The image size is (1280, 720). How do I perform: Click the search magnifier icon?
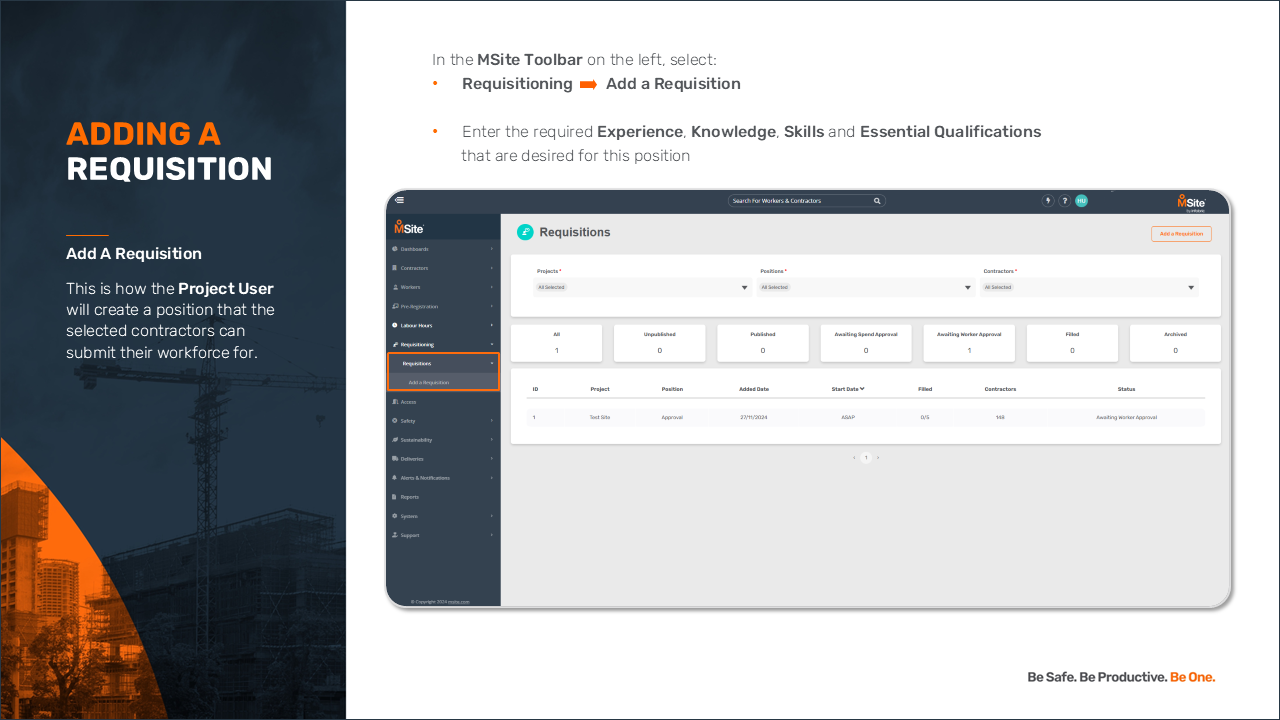(x=877, y=201)
